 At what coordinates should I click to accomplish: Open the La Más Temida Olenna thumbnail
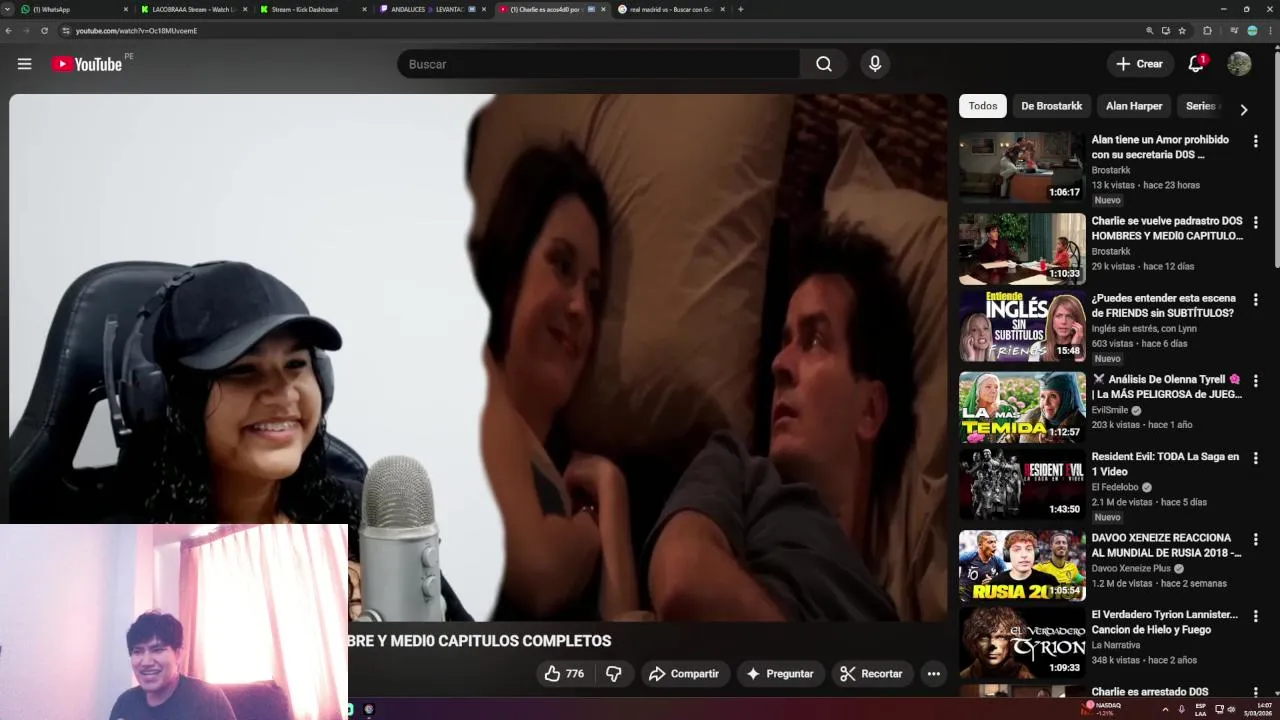click(x=1022, y=407)
